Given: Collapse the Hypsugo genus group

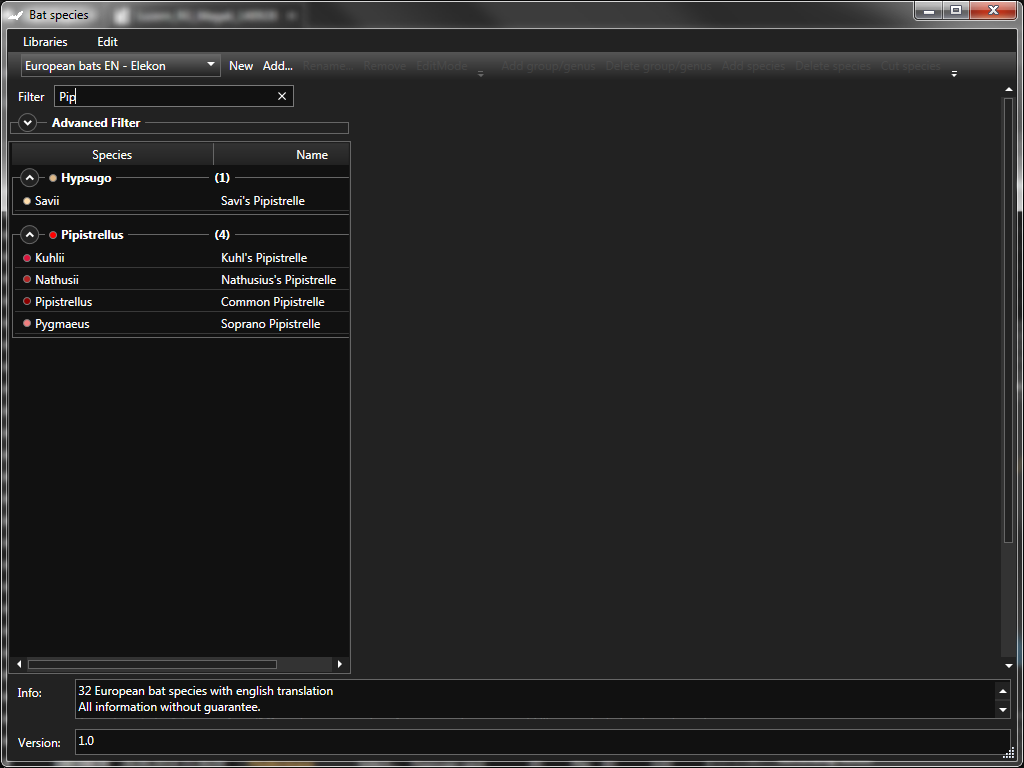Looking at the screenshot, I should [30, 178].
